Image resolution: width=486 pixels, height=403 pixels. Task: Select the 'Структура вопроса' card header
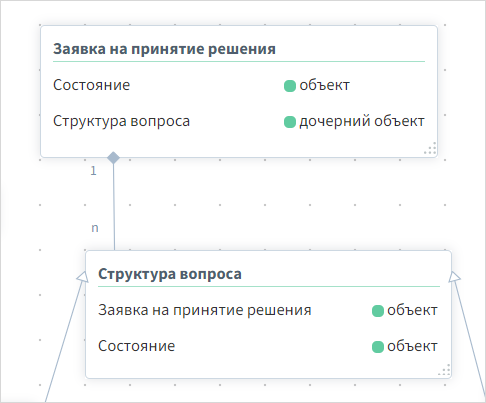170,274
